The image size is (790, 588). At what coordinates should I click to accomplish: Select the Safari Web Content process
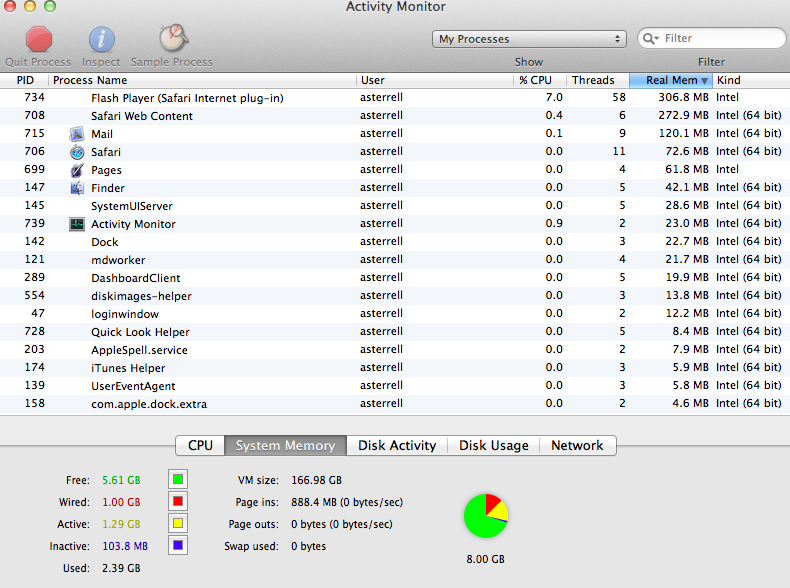[x=395, y=116]
